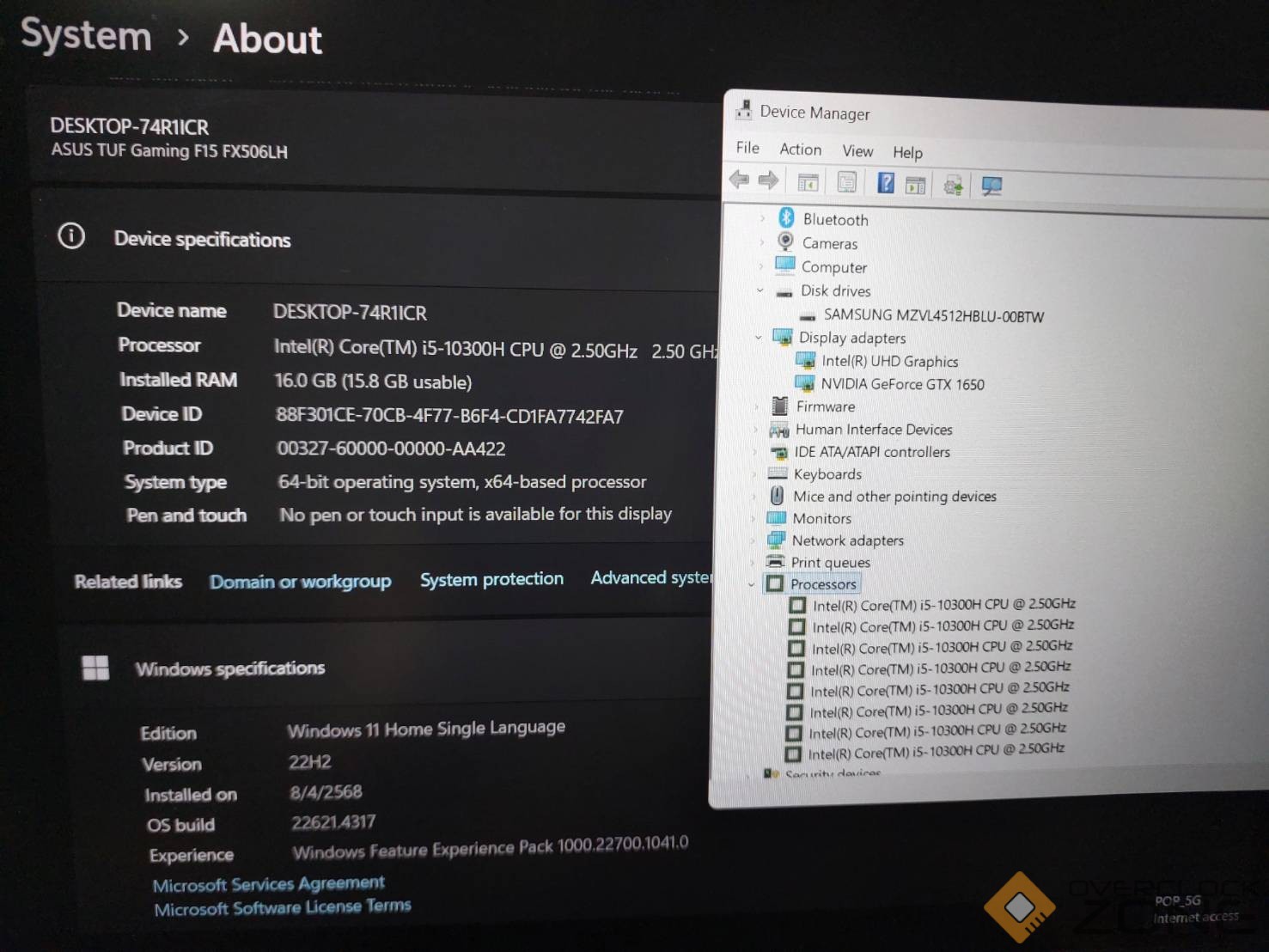Click the System type 64-bit operating system value
Image resolution: width=1269 pixels, height=952 pixels.
462,481
